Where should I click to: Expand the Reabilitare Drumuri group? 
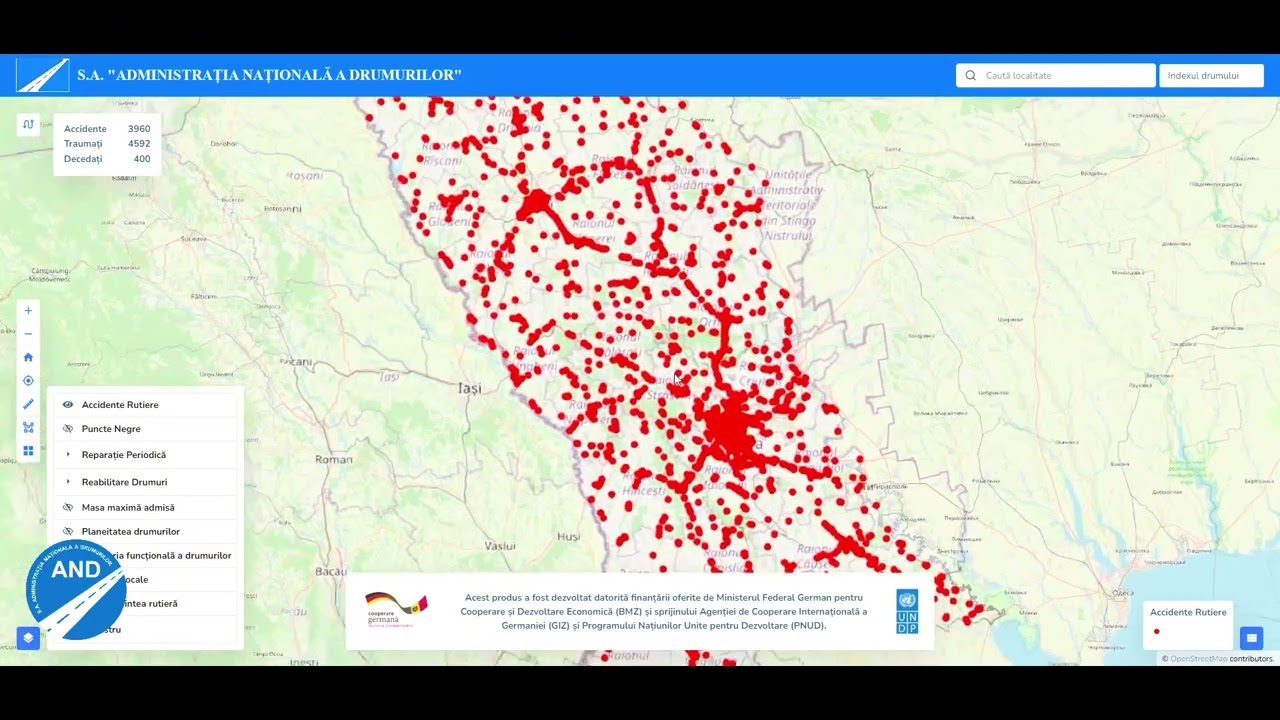point(68,482)
